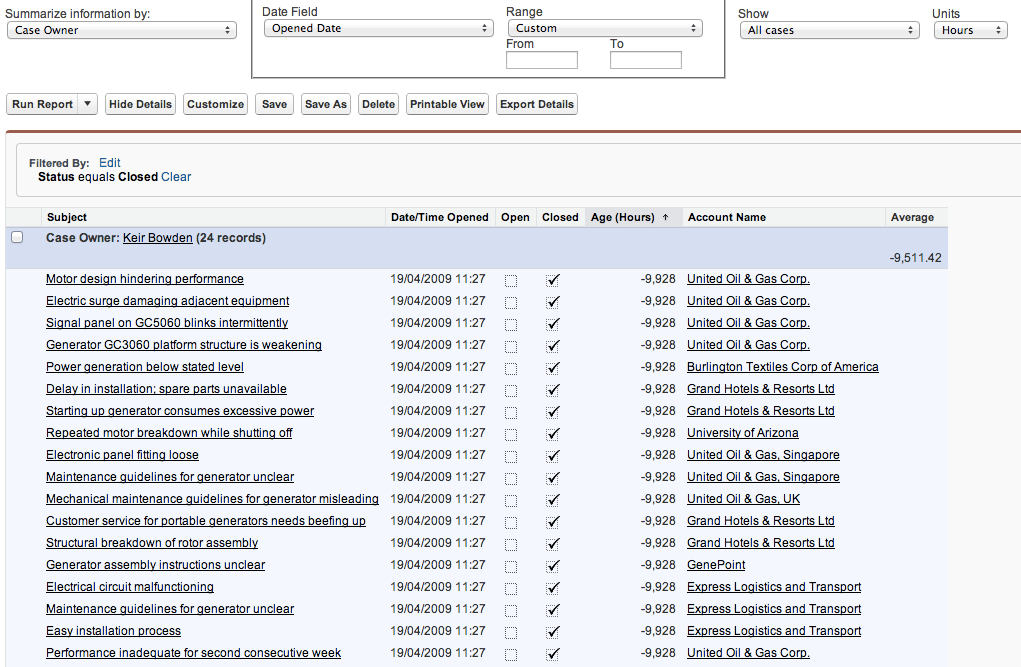1021x667 pixels.
Task: Open the Units dropdown set to Hours
Action: pyautogui.click(x=969, y=29)
